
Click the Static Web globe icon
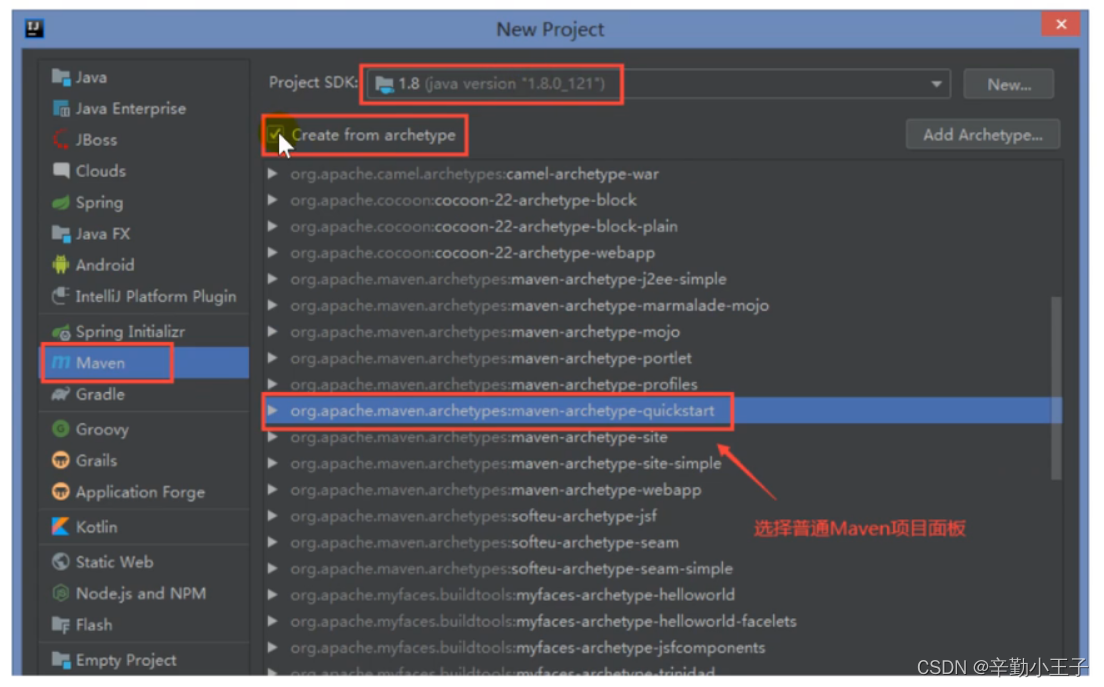click(x=61, y=562)
